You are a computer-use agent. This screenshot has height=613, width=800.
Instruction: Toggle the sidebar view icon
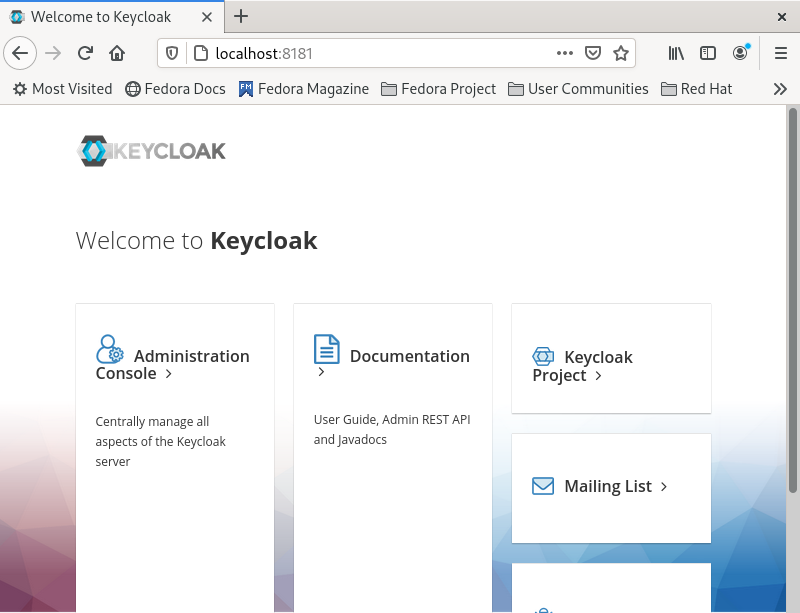click(708, 53)
